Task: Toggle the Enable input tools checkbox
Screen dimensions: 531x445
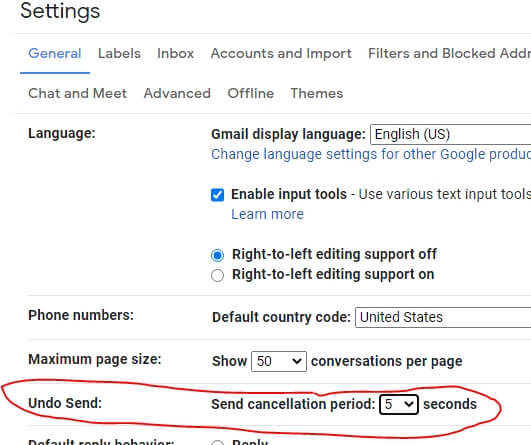Action: pyautogui.click(x=217, y=195)
